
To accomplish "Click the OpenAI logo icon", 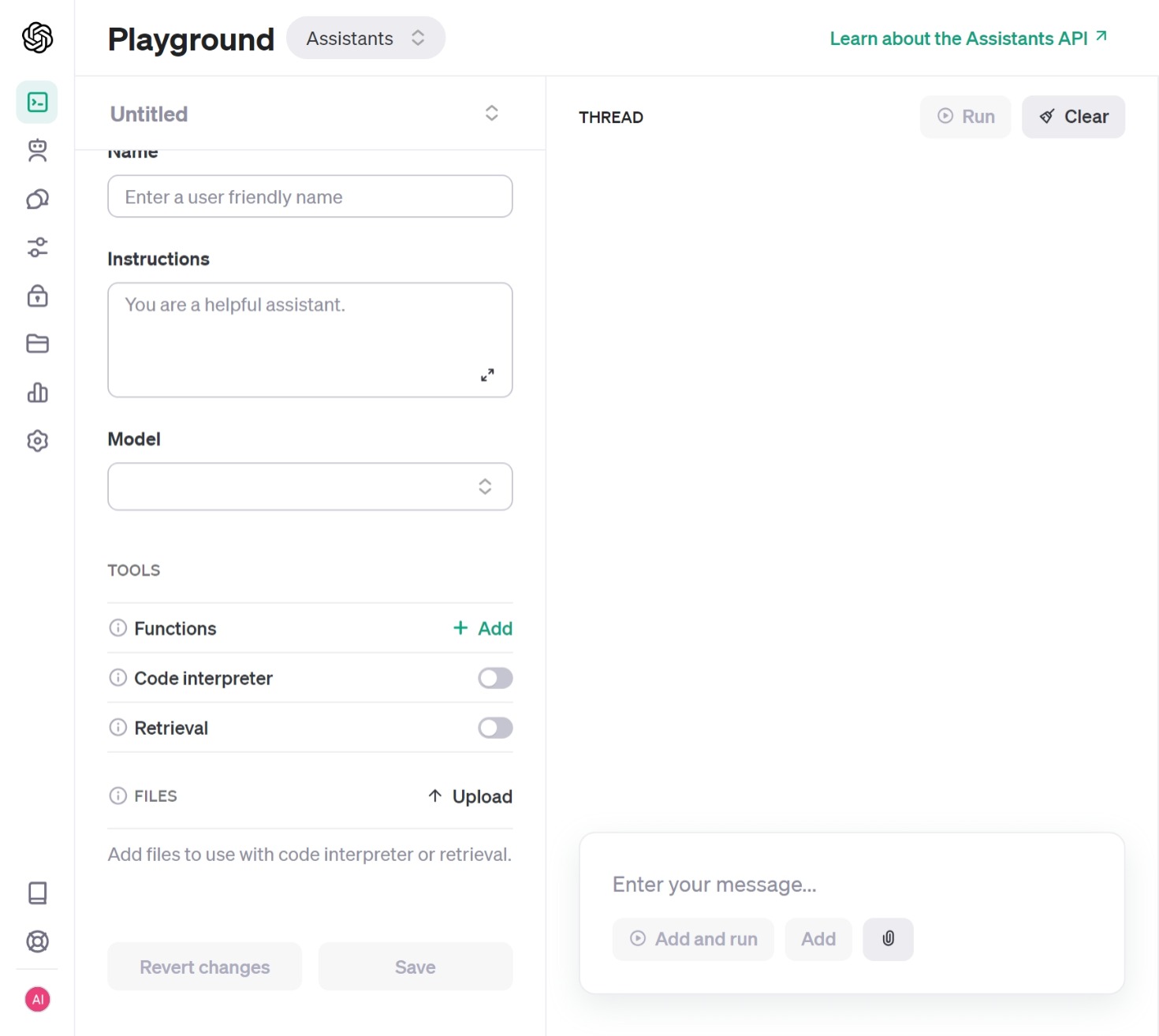I will 37,37.
